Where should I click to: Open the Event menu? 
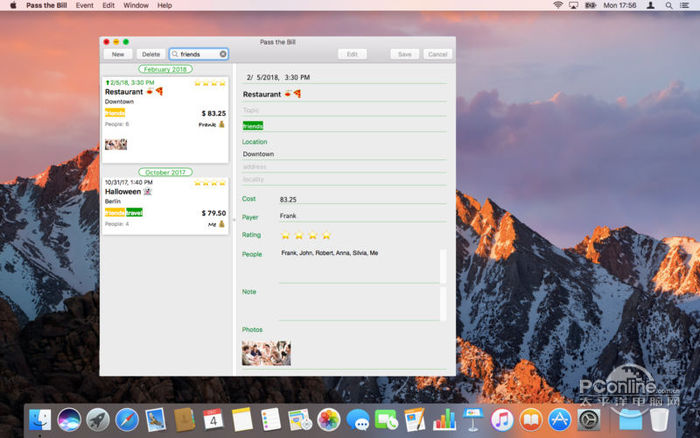click(x=85, y=5)
